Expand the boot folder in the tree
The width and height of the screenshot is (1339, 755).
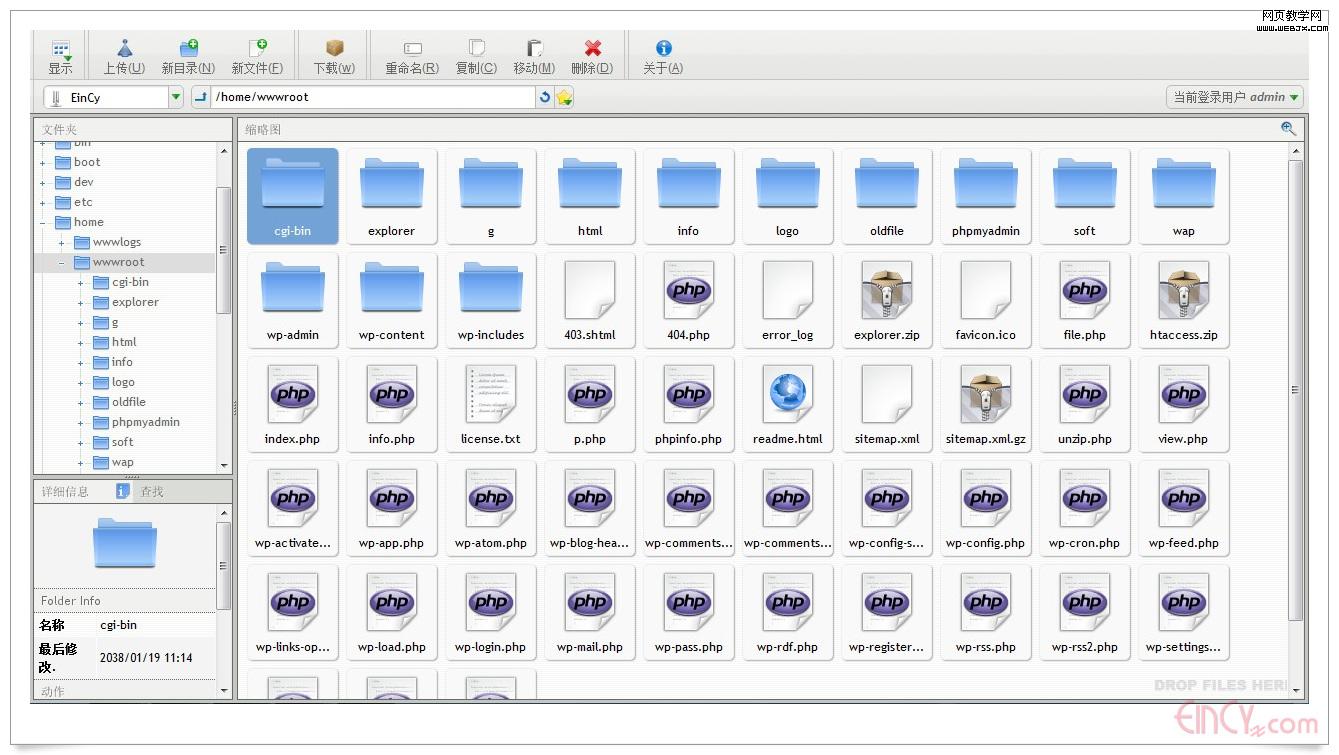tap(43, 163)
